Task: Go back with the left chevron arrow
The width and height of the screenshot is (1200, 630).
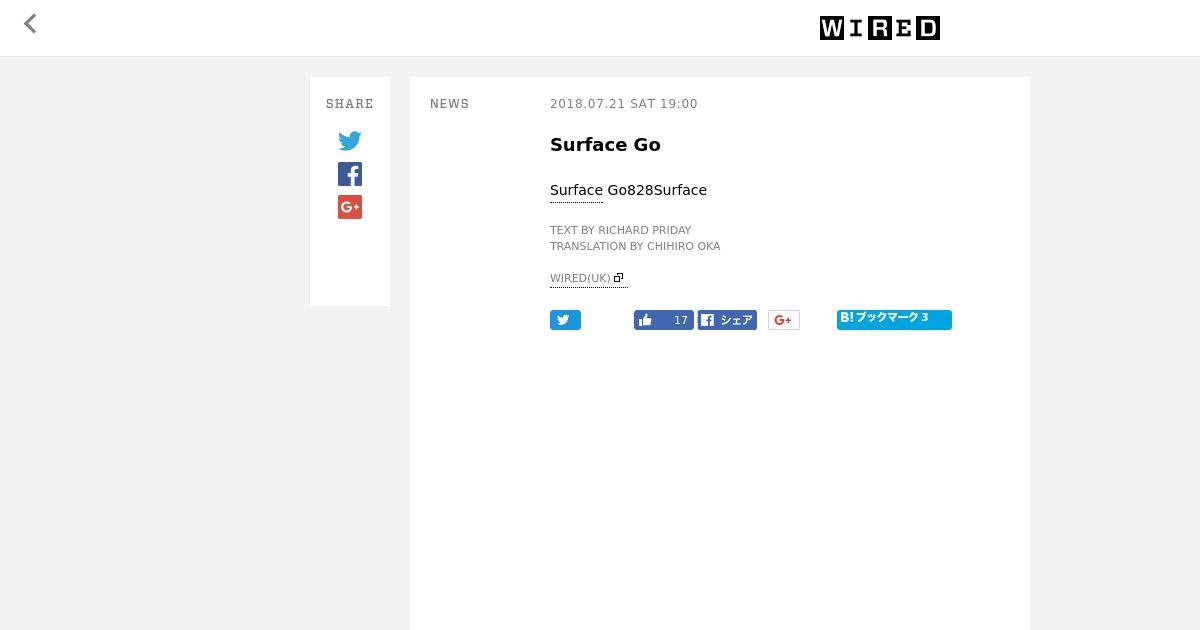Action: click(30, 24)
